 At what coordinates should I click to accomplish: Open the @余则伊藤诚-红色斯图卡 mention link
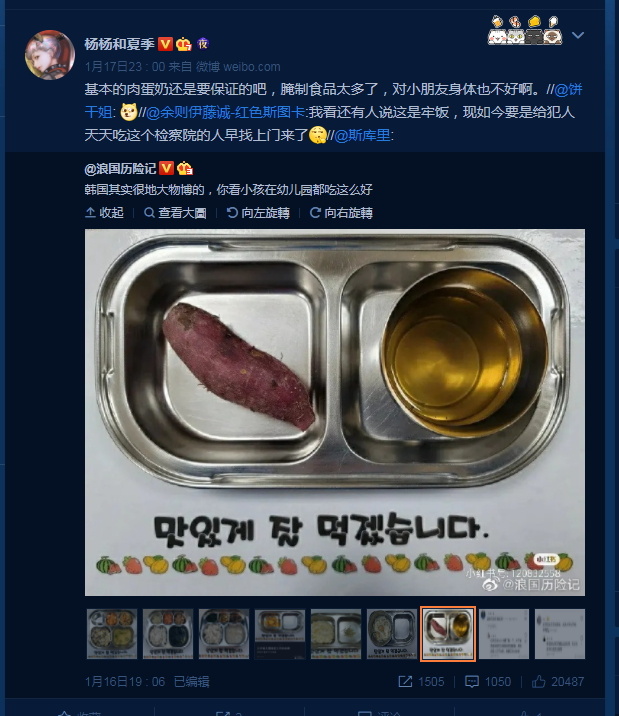225,112
